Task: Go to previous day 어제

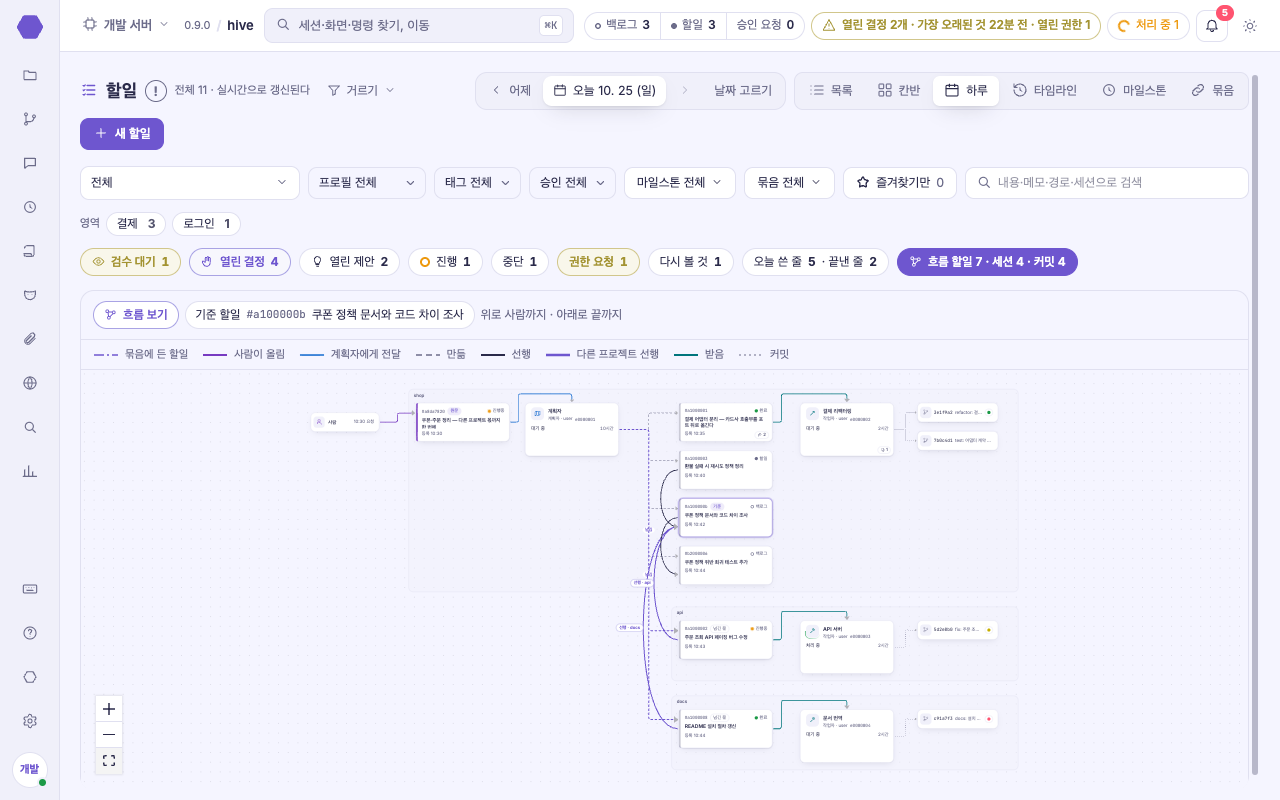Action: coord(511,91)
